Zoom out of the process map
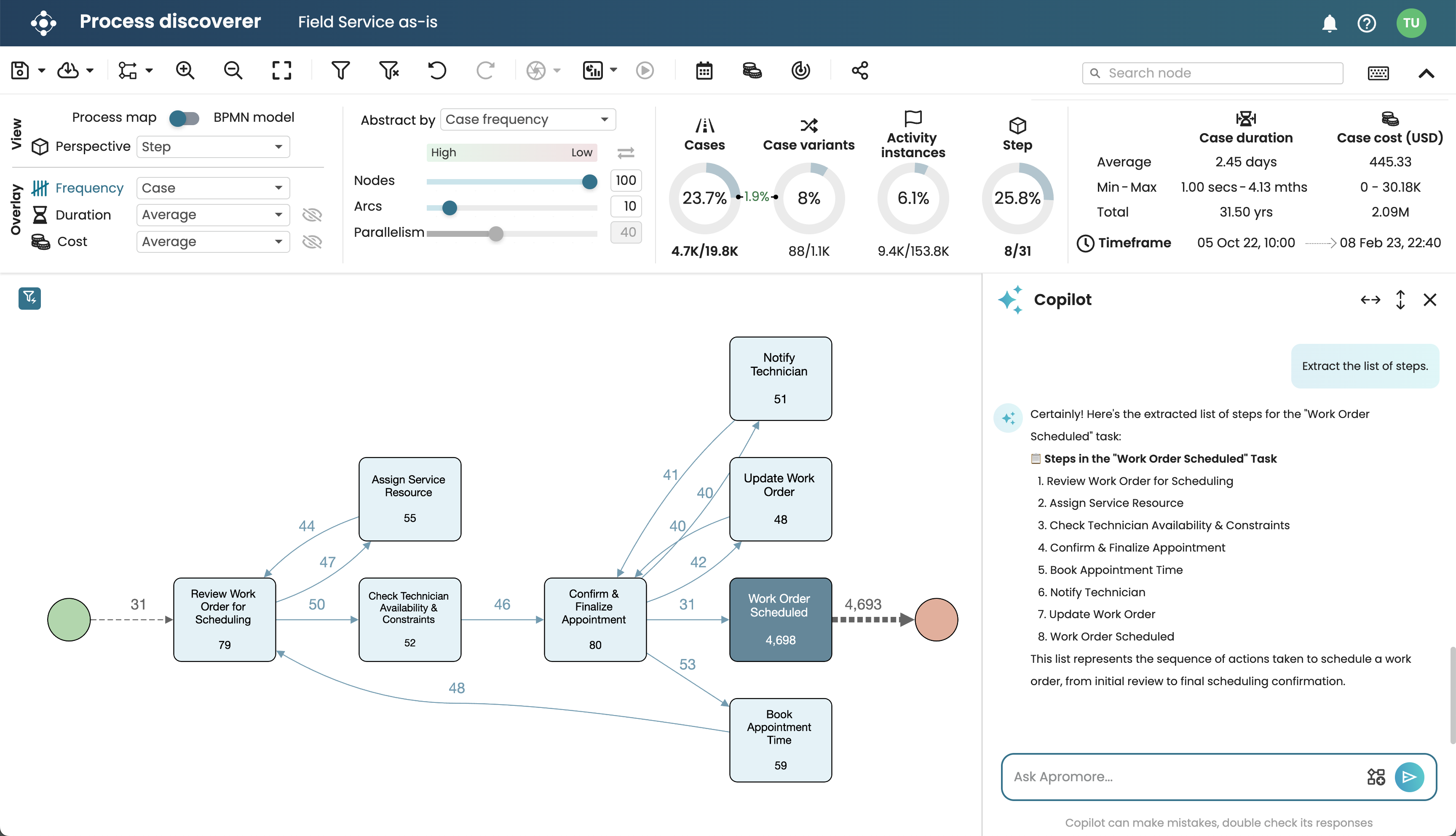This screenshot has width=1456, height=836. [x=233, y=71]
